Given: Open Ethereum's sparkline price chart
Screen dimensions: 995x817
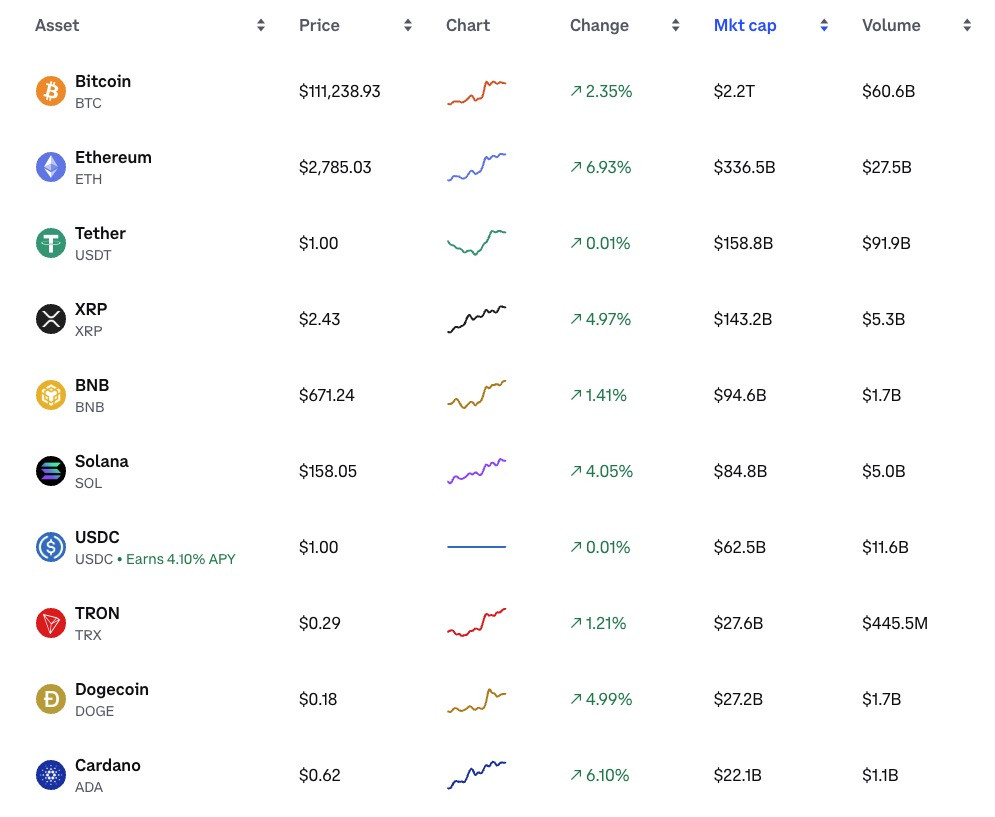Looking at the screenshot, I should point(477,168).
